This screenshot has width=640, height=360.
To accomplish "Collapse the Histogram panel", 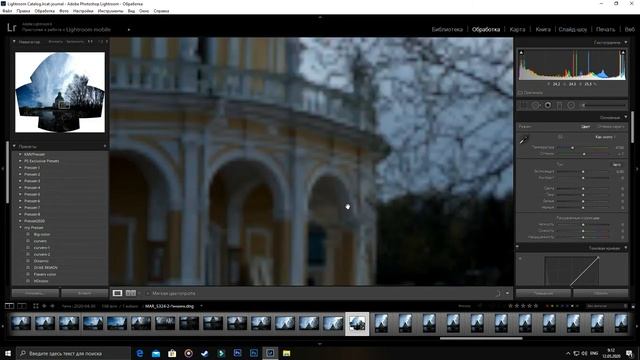I will [626, 42].
